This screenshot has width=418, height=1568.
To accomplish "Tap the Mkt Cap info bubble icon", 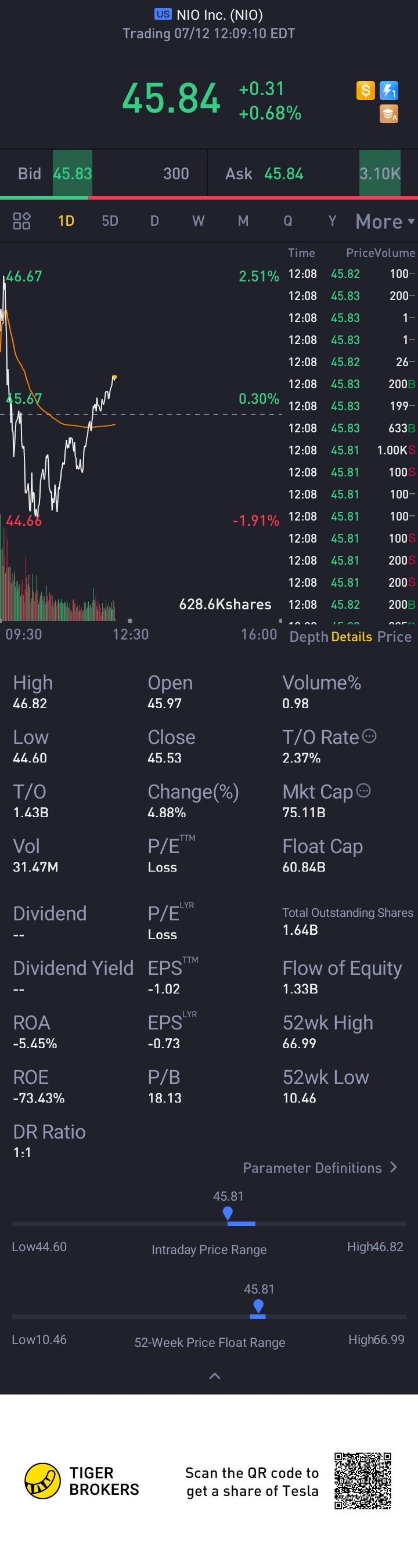I will point(363,790).
